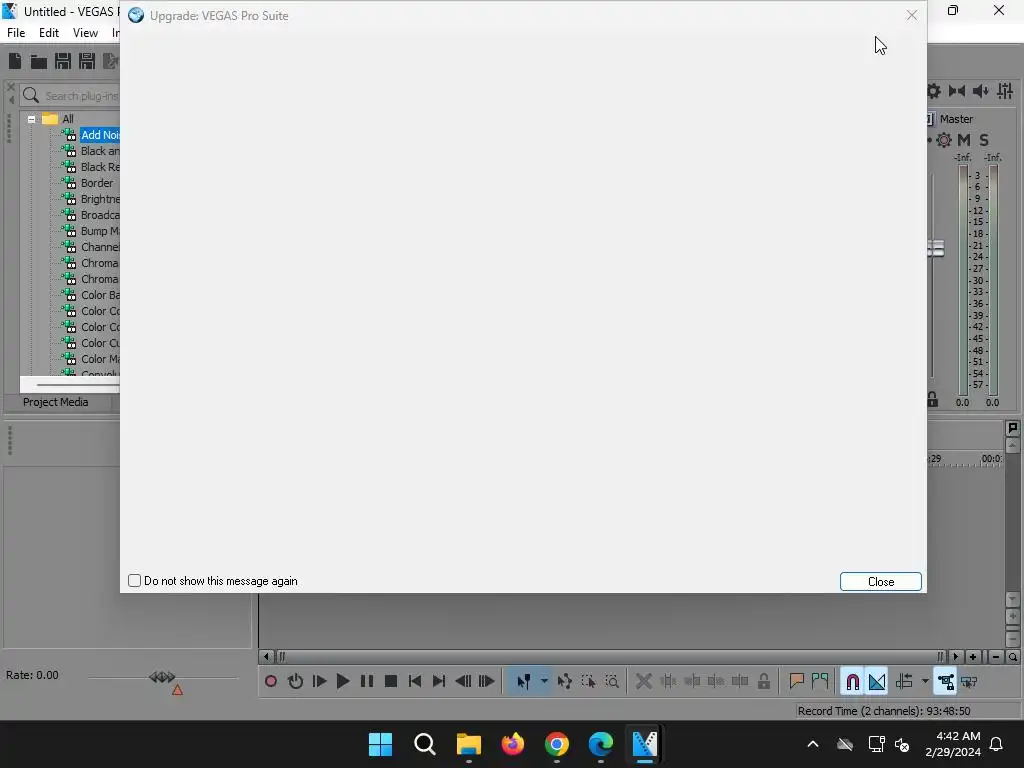Go to the project start
Viewport: 1024px width, 768px height.
click(x=415, y=682)
